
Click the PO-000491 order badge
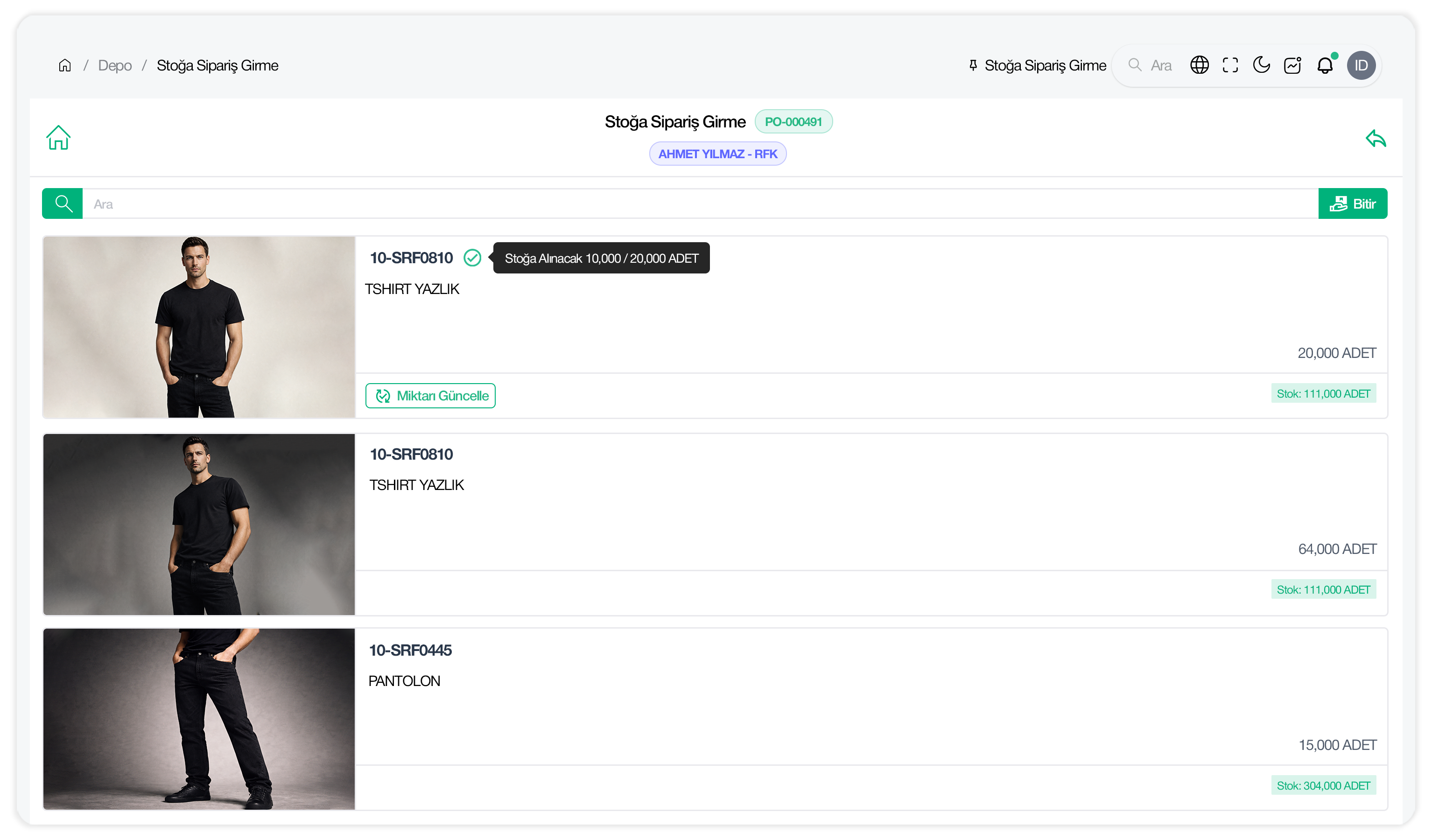(793, 122)
